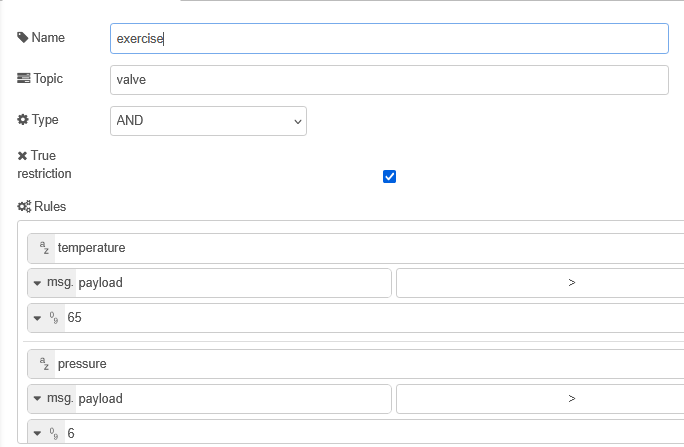Click the Name field containing exercise

pyautogui.click(x=389, y=39)
